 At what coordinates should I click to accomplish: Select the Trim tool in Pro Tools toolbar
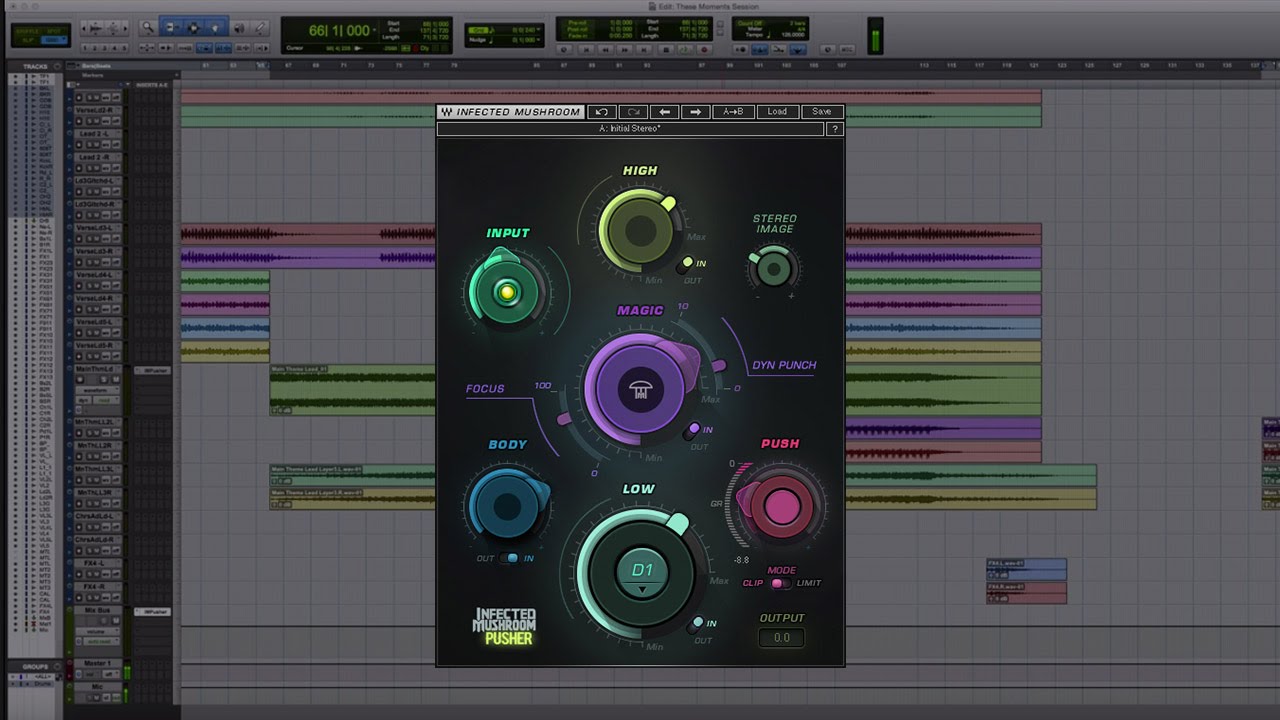171,27
